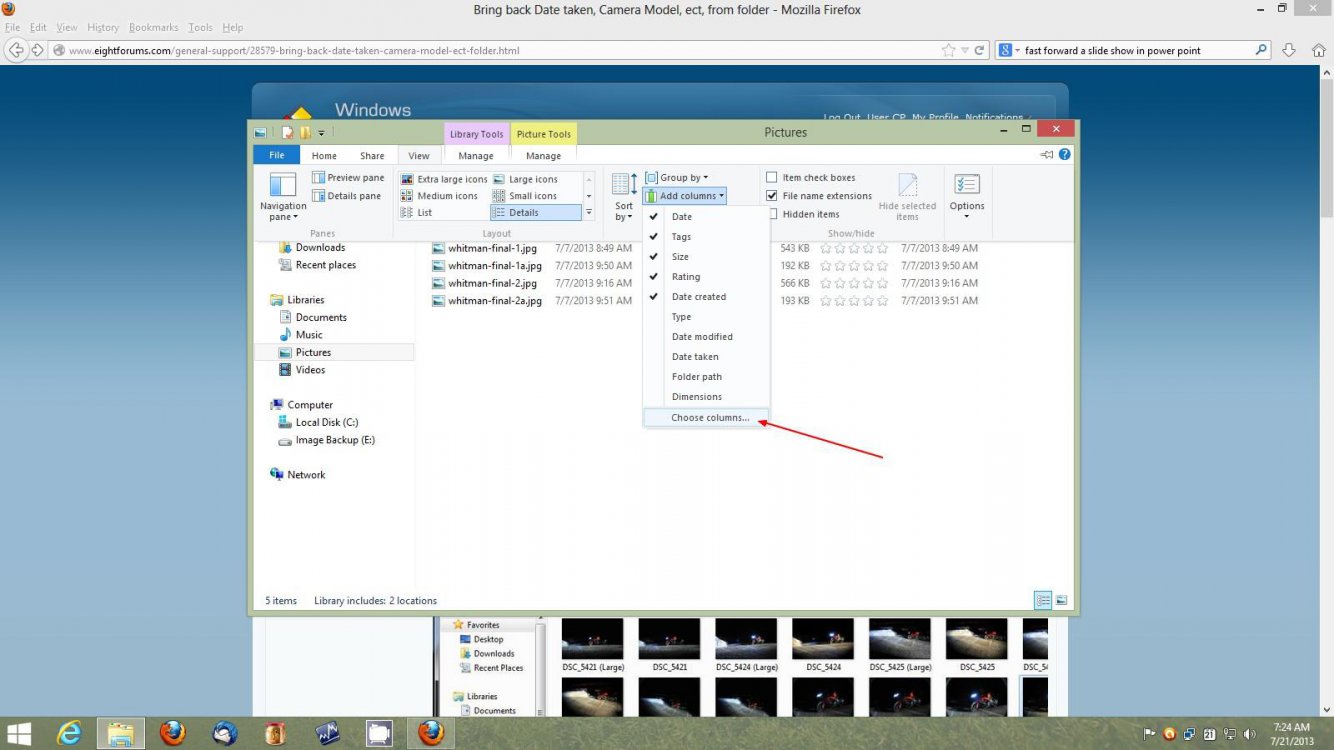Bookmark this page with star icon
This screenshot has height=750, width=1334.
[948, 50]
